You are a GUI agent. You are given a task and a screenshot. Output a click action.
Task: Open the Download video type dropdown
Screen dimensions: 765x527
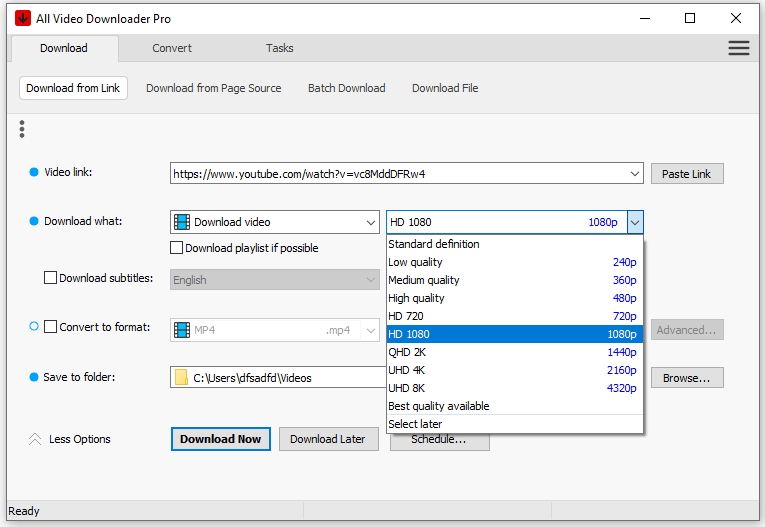tap(371, 222)
